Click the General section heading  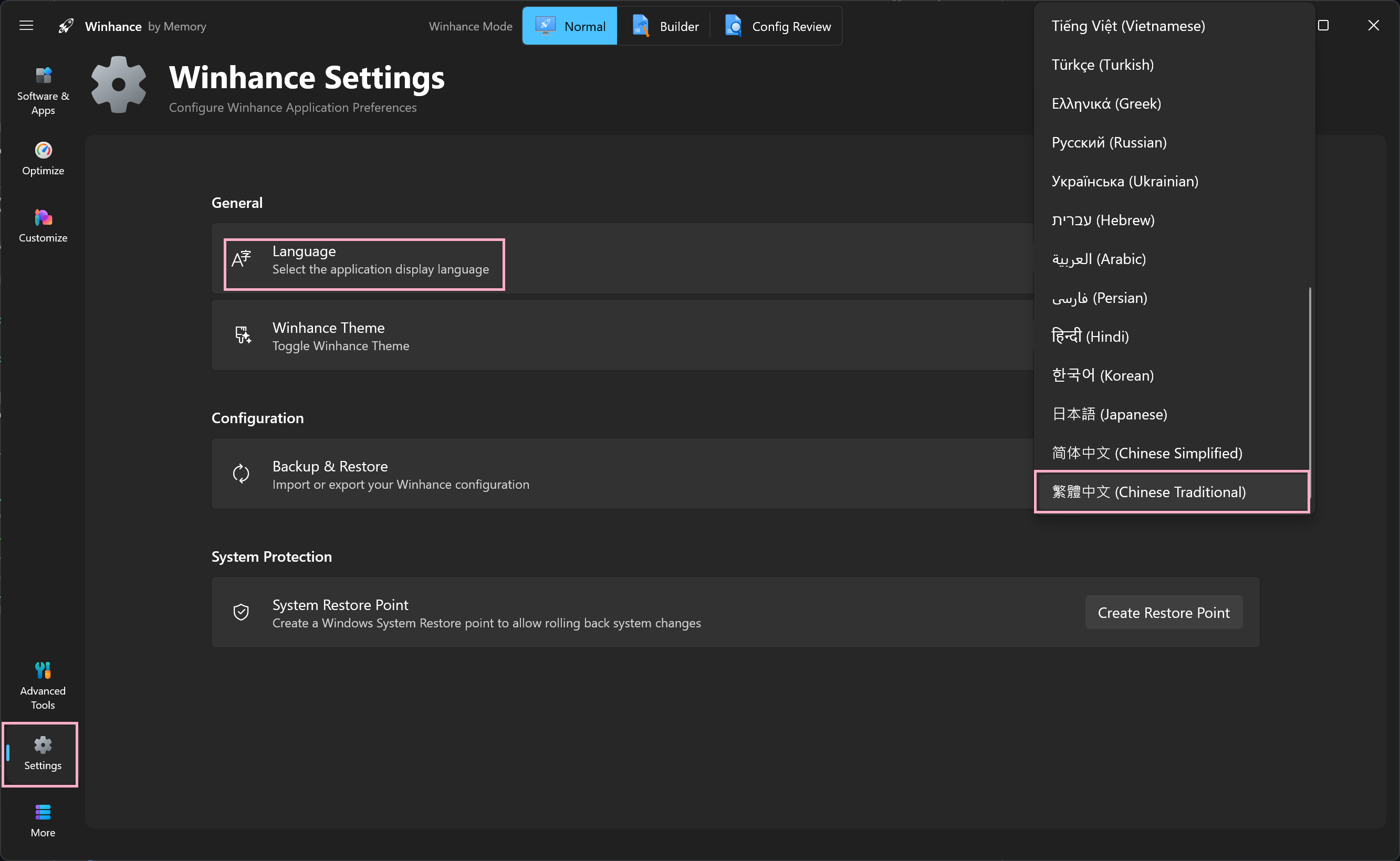[x=237, y=203]
